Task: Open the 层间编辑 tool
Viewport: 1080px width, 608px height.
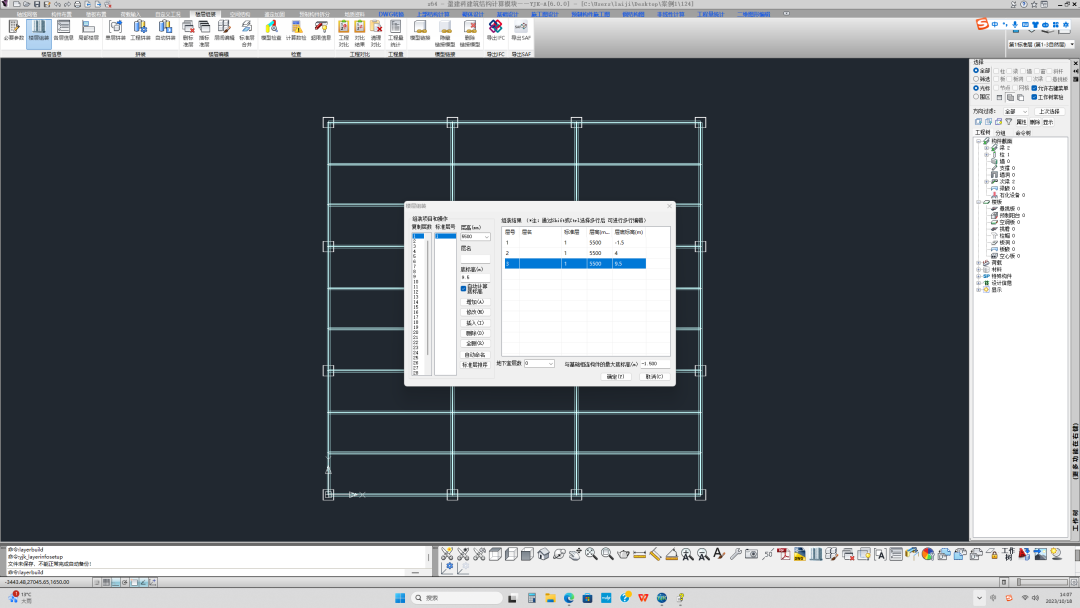Action: [x=224, y=32]
